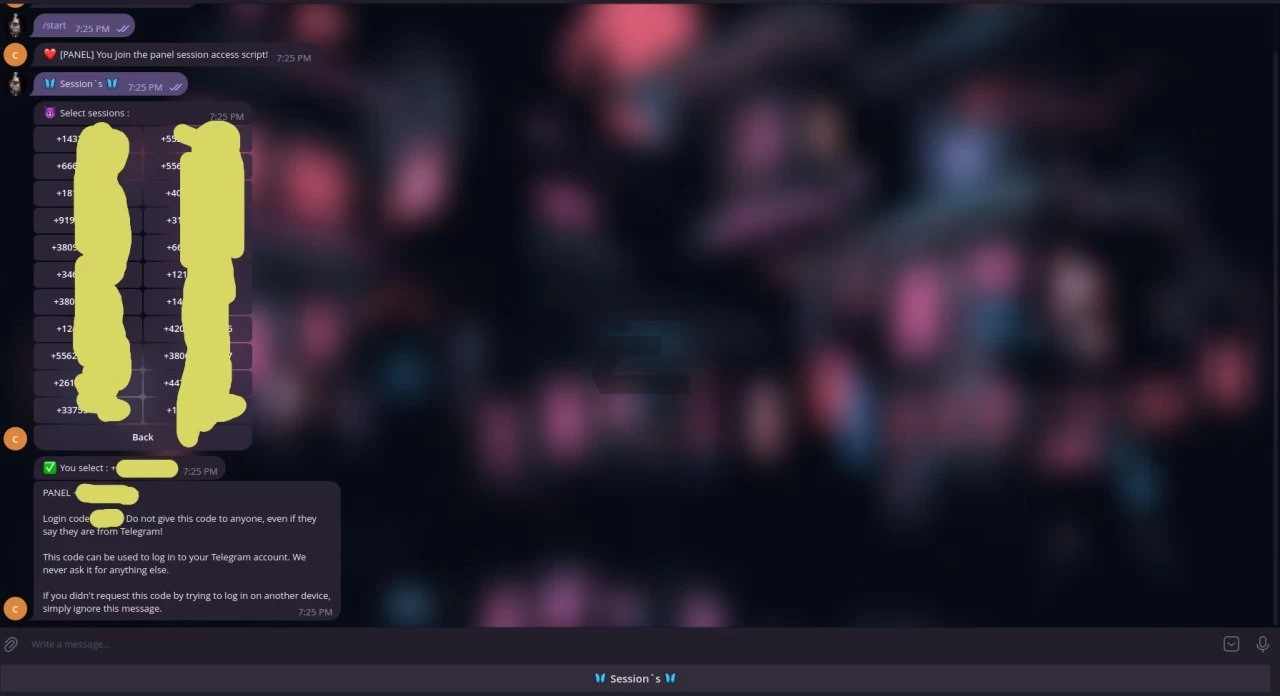
Task: Click the "If you didn't request this code" paragraph
Action: coord(186,602)
